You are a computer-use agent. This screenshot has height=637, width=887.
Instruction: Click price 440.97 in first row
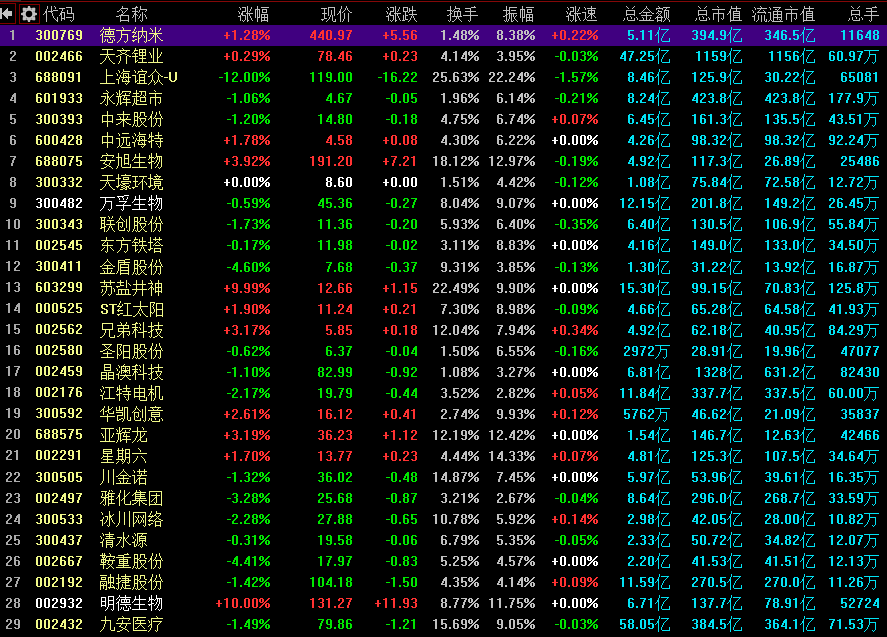331,35
